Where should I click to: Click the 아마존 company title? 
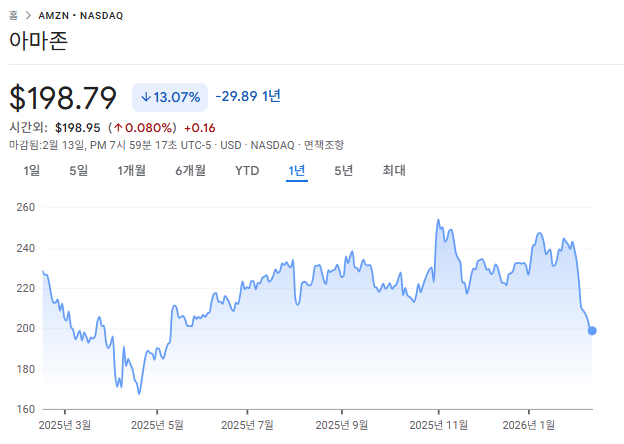[39, 40]
